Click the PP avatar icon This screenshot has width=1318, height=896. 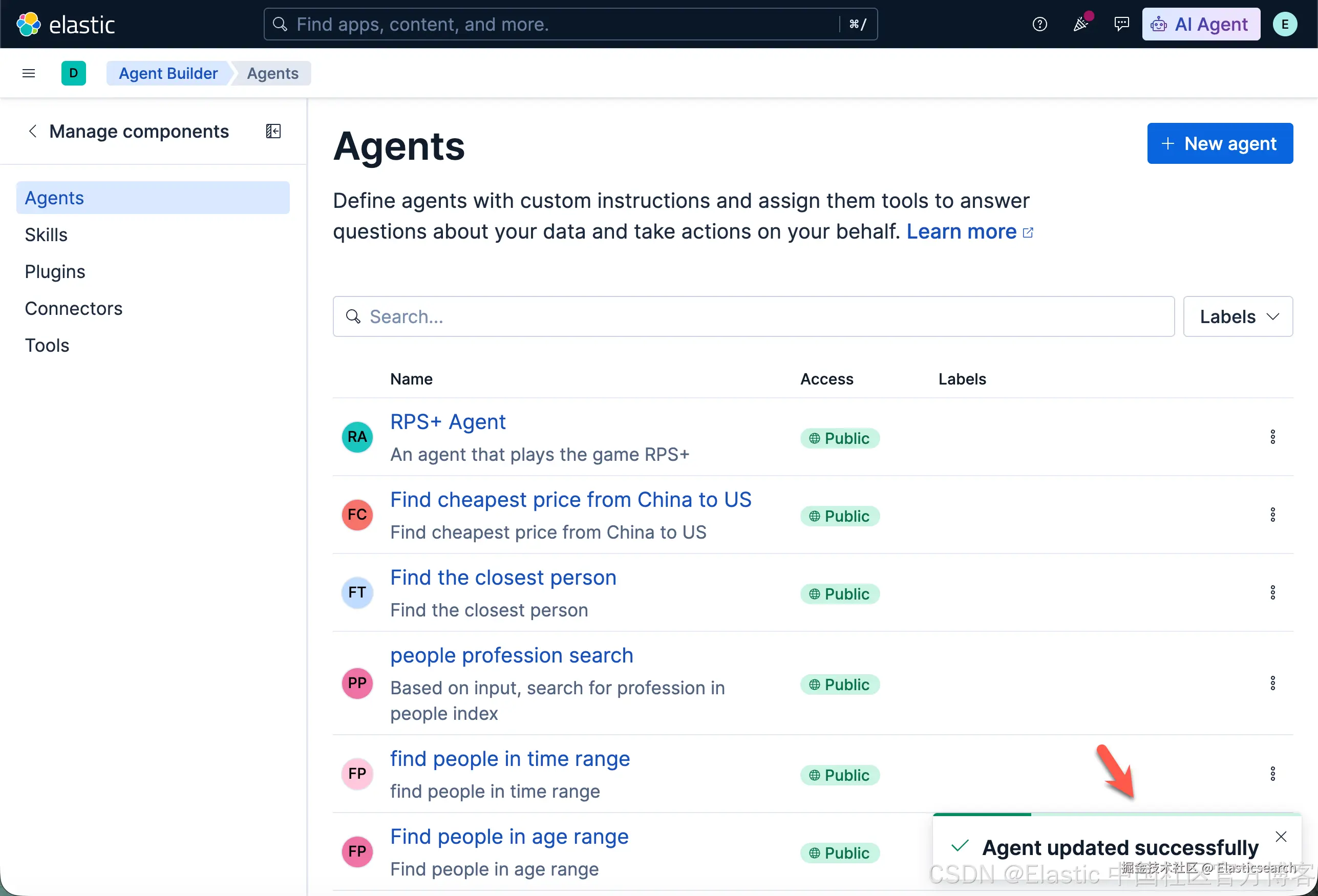(x=357, y=683)
